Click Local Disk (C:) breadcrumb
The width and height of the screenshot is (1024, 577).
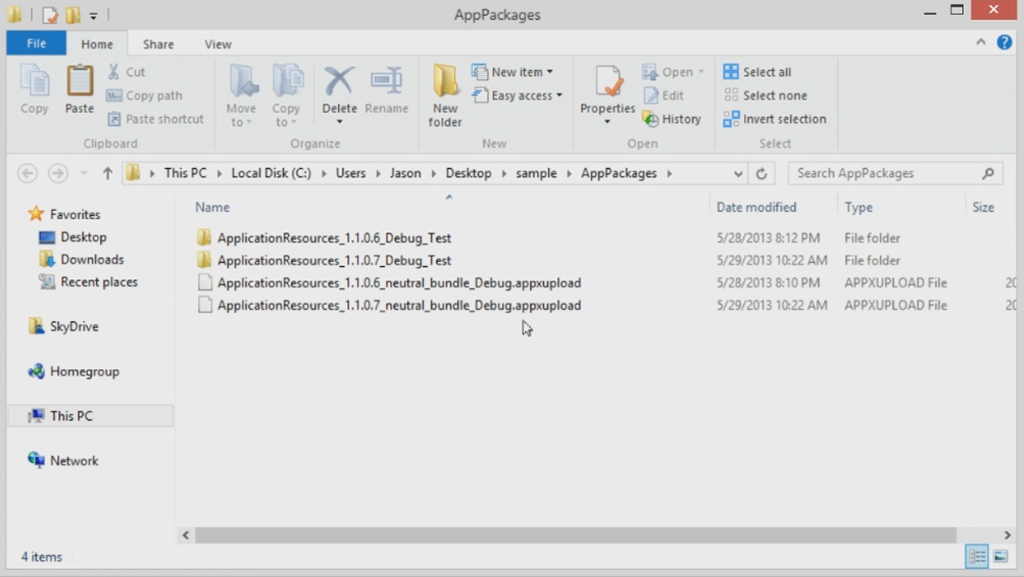coord(271,173)
